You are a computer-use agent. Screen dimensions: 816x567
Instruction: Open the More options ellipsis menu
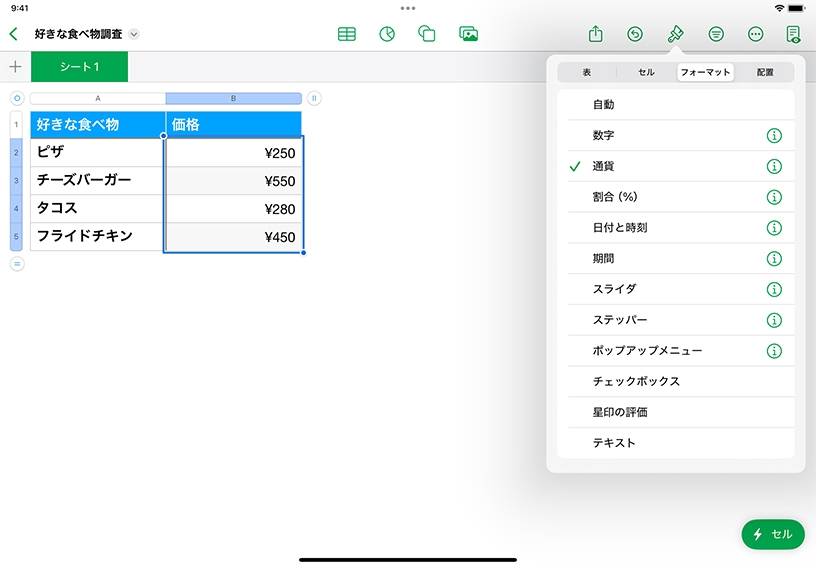pyautogui.click(x=755, y=34)
